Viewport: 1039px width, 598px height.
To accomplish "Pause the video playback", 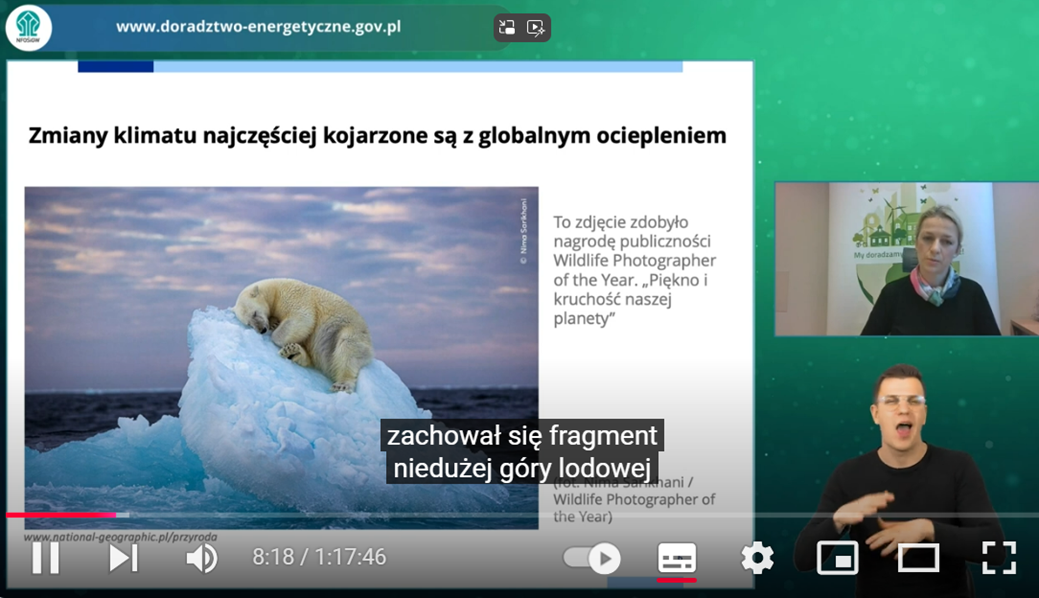I will pyautogui.click(x=44, y=558).
